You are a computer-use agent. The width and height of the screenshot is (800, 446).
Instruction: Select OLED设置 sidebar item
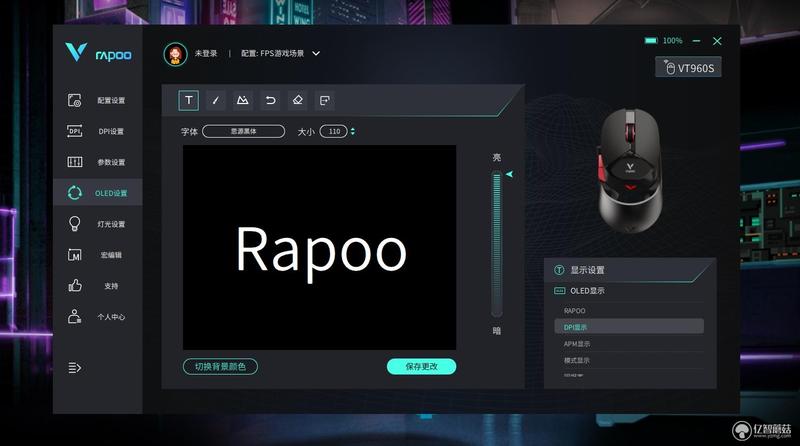pyautogui.click(x=97, y=193)
